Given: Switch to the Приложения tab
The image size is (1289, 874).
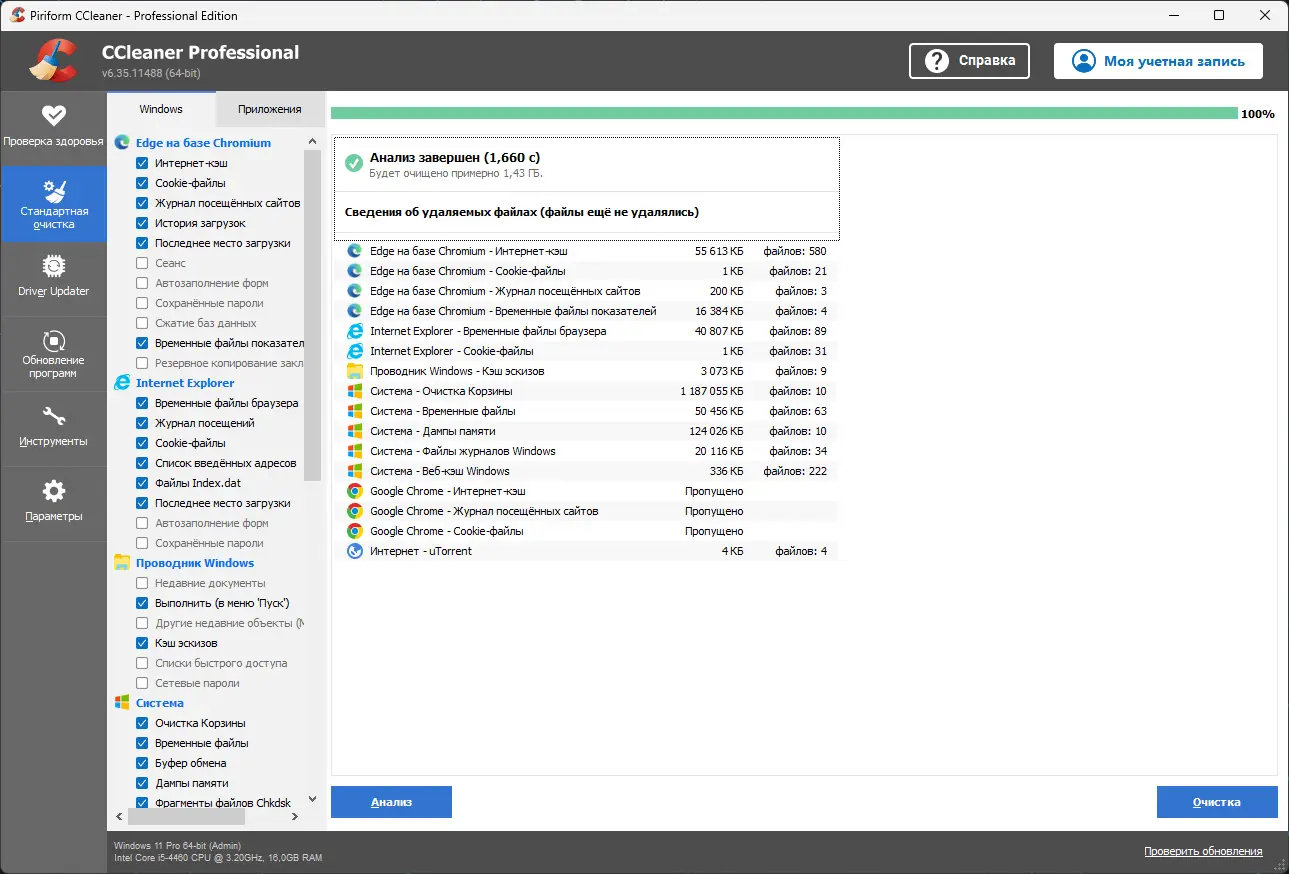Looking at the screenshot, I should click(x=269, y=109).
